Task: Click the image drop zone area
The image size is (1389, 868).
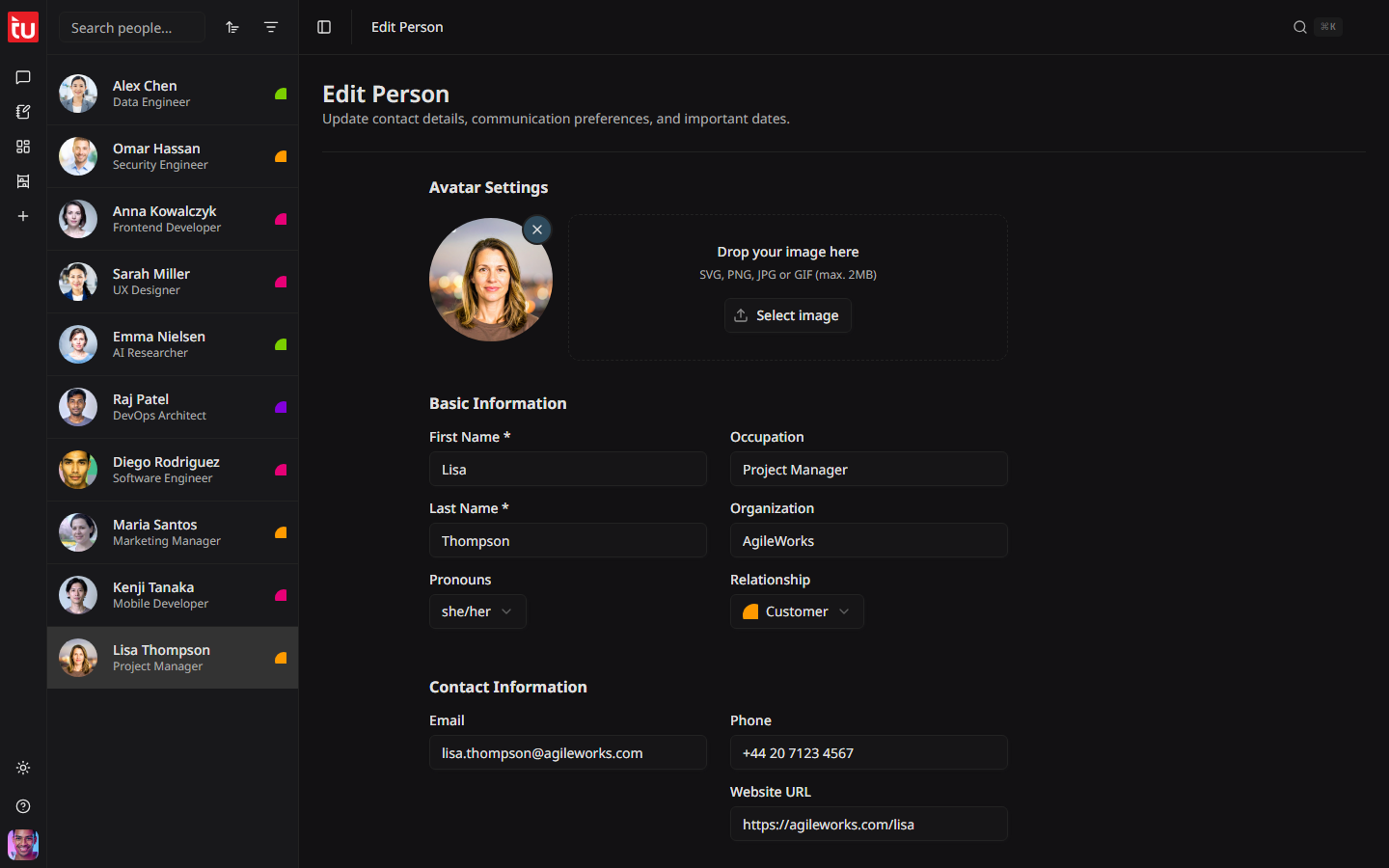Action: coord(788,287)
